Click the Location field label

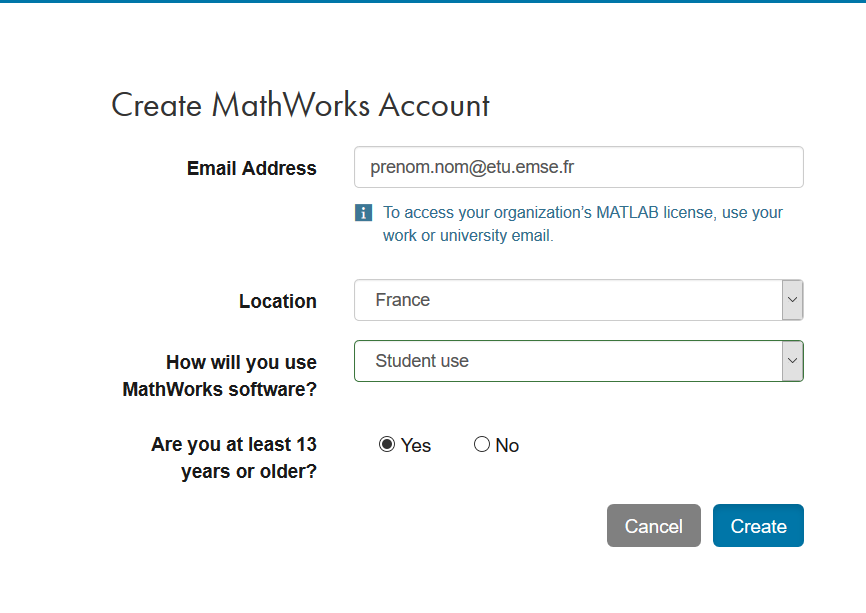(x=278, y=301)
